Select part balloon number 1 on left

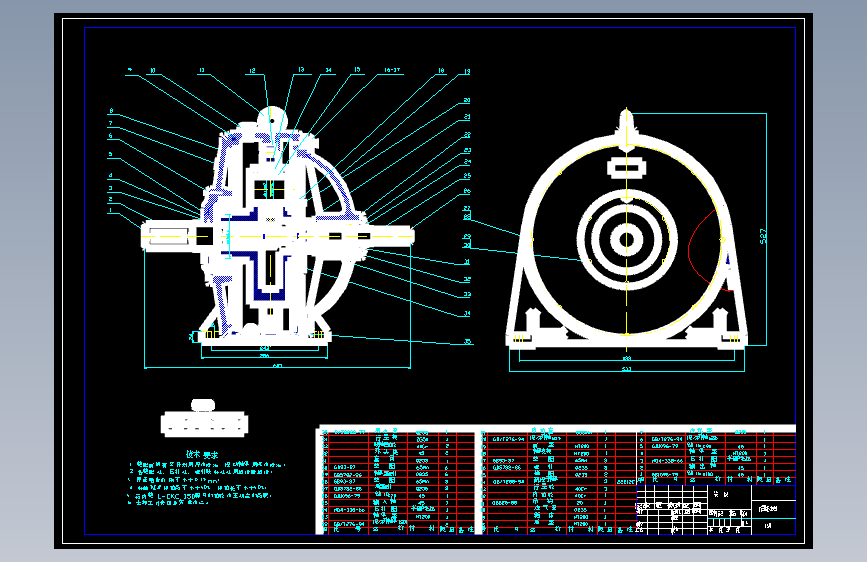point(111,210)
